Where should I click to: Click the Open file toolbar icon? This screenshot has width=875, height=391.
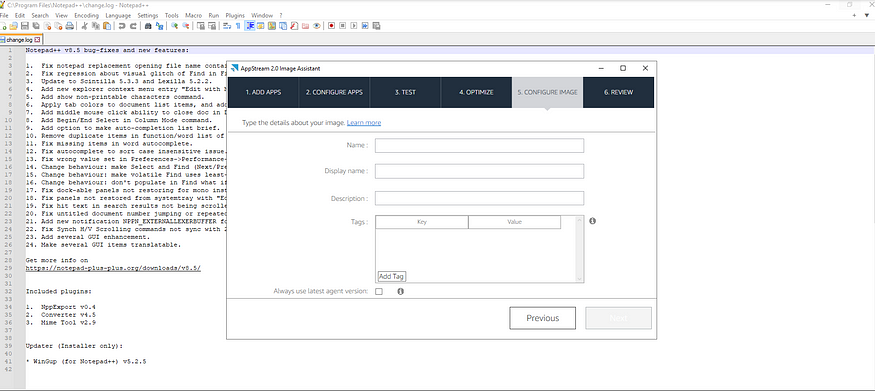click(x=13, y=26)
